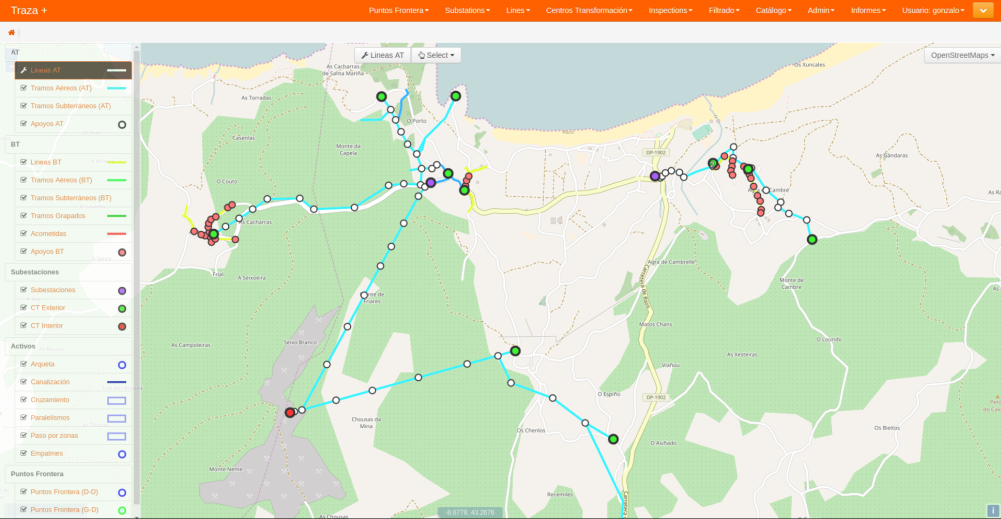Open the Select tool dropdown on the map

tap(436, 56)
